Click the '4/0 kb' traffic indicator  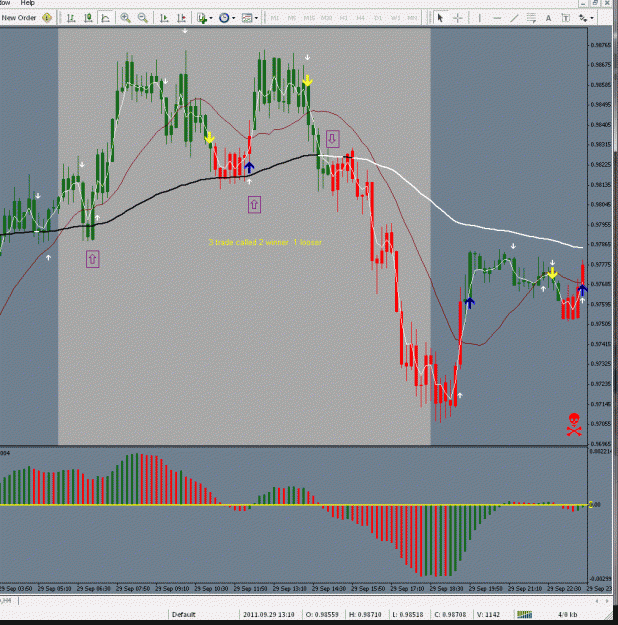tap(567, 614)
